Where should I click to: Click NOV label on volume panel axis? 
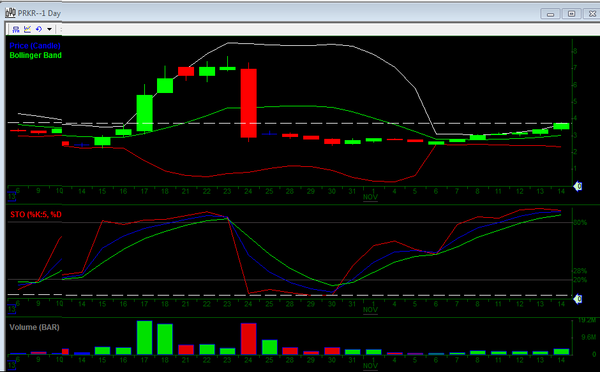370,365
